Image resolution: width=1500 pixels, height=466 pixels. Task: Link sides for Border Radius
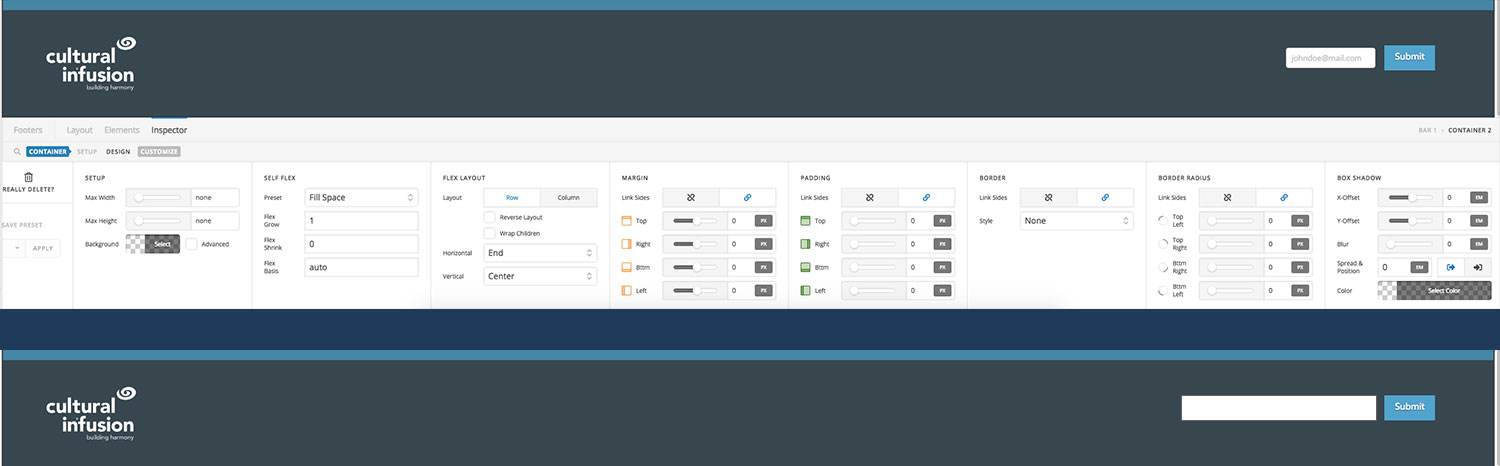(x=1284, y=198)
